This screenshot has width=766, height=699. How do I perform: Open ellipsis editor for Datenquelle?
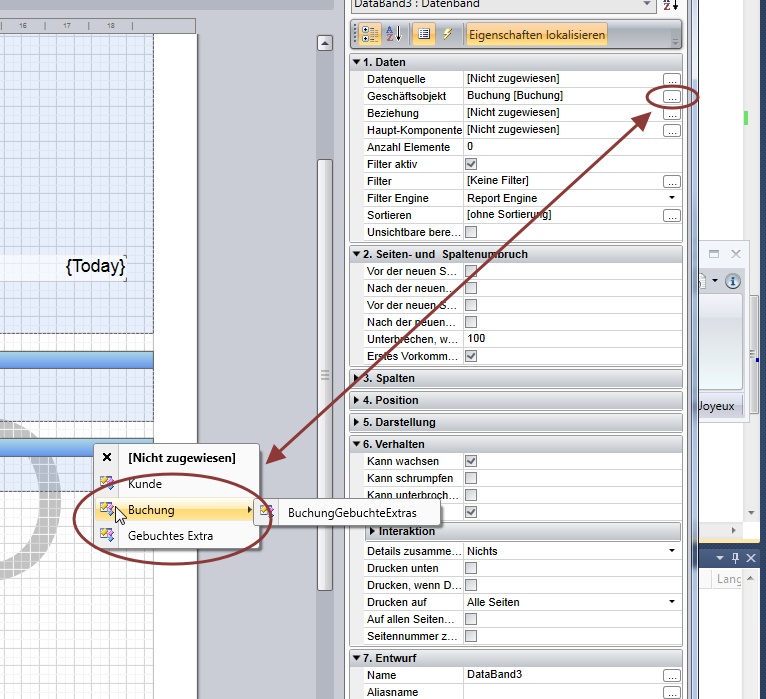pyautogui.click(x=672, y=80)
